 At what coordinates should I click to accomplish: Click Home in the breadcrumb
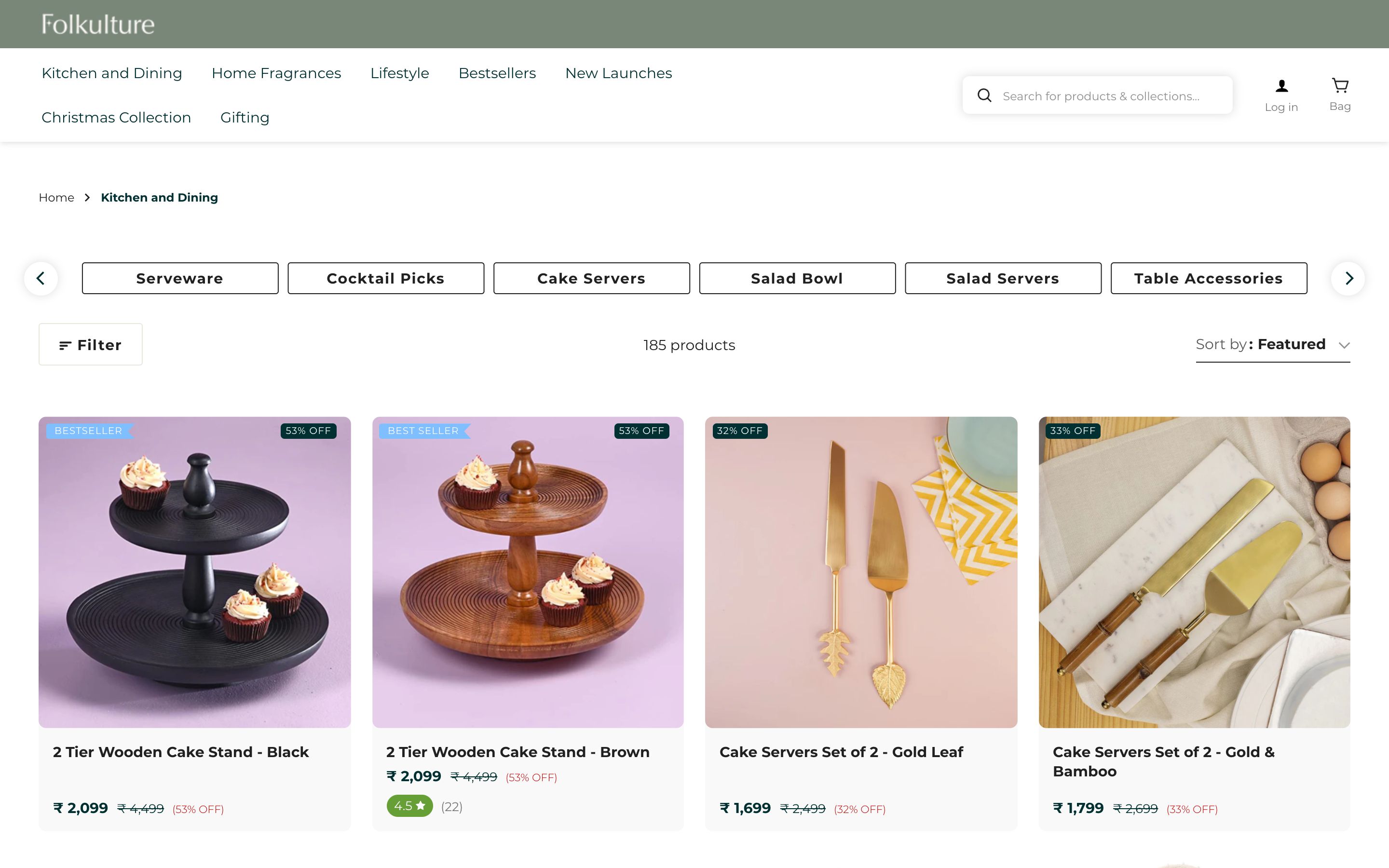(x=56, y=198)
